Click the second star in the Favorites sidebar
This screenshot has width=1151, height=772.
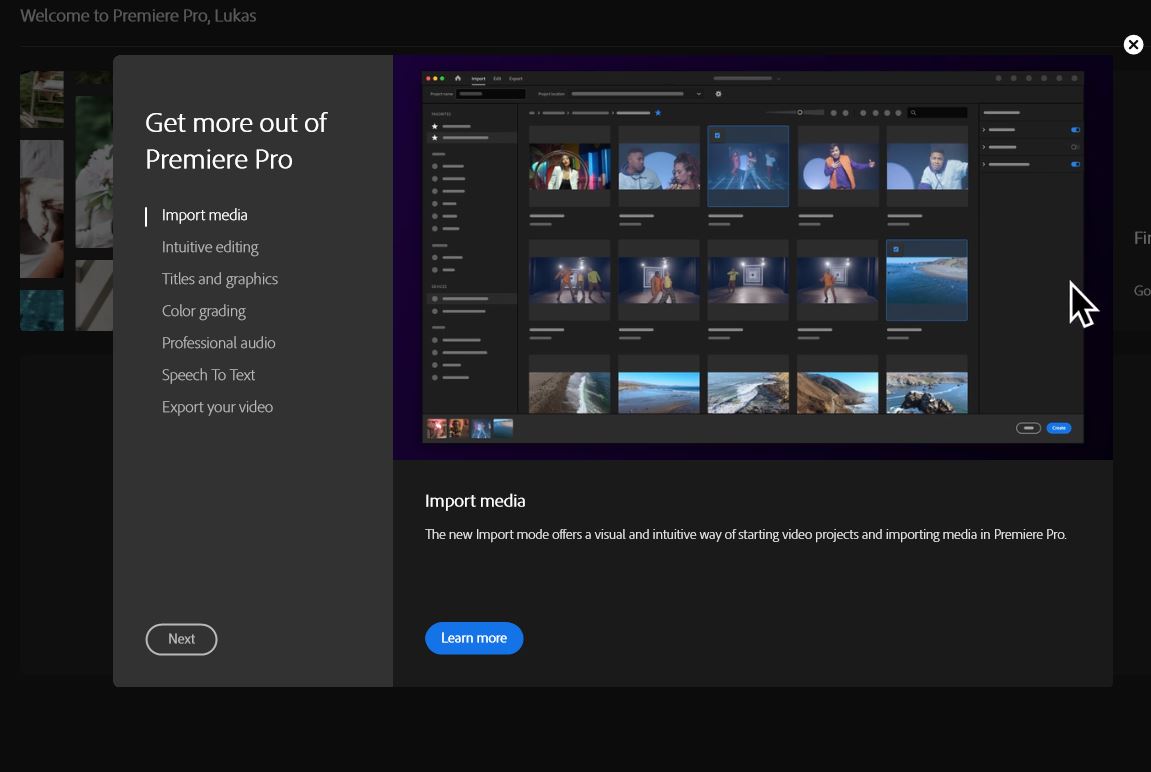(433, 137)
